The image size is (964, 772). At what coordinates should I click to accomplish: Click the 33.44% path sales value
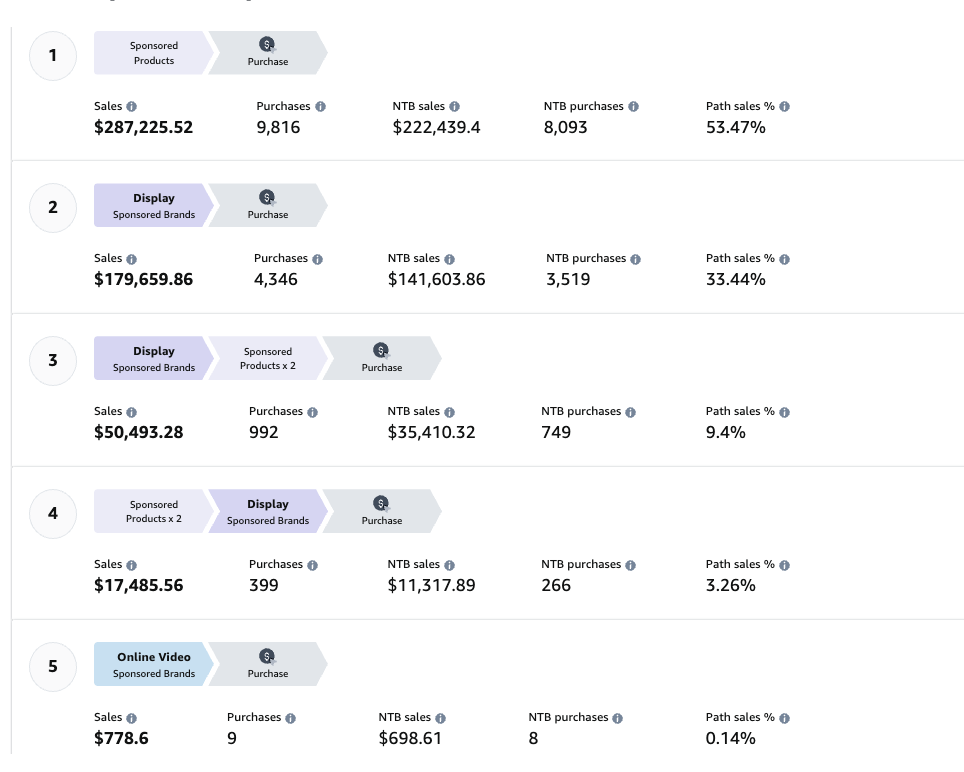(735, 280)
